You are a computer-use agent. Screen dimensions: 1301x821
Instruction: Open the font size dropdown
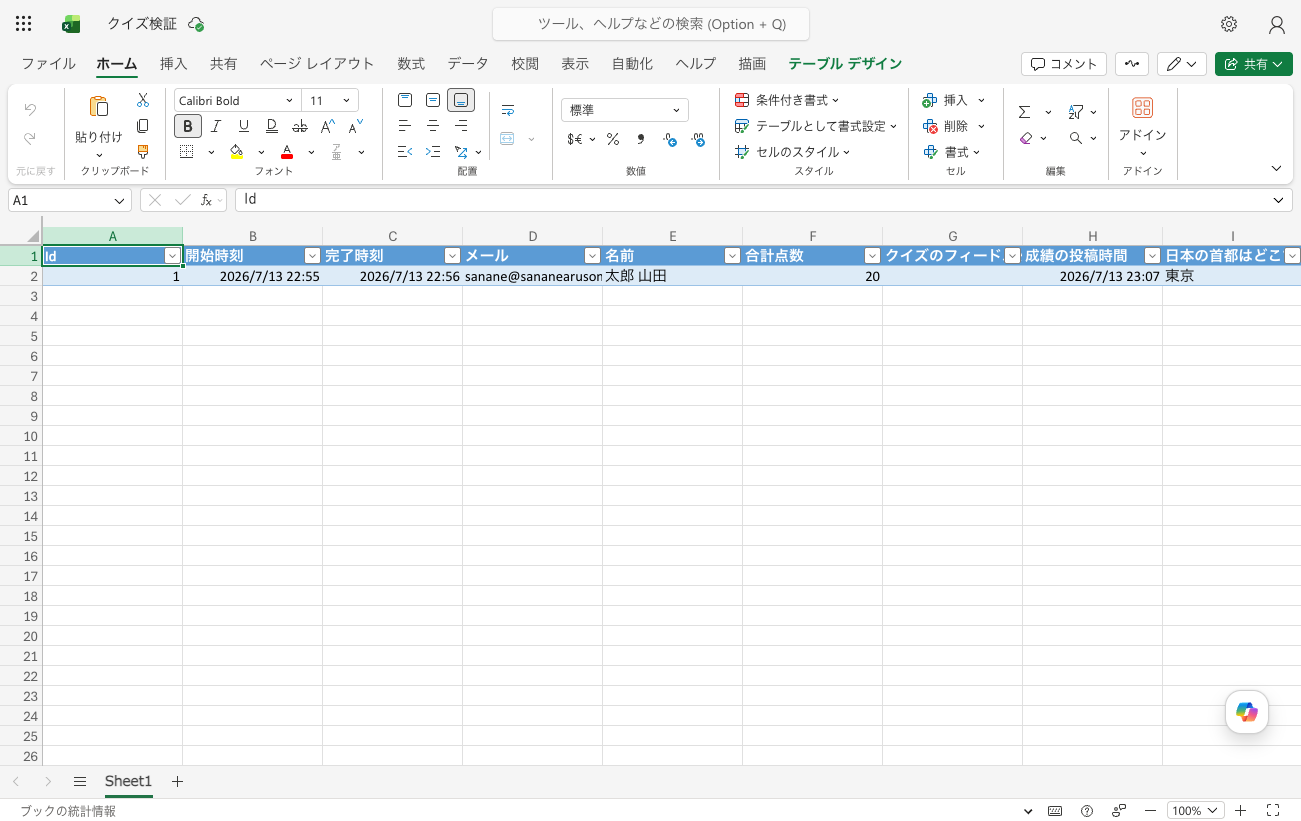(x=346, y=100)
